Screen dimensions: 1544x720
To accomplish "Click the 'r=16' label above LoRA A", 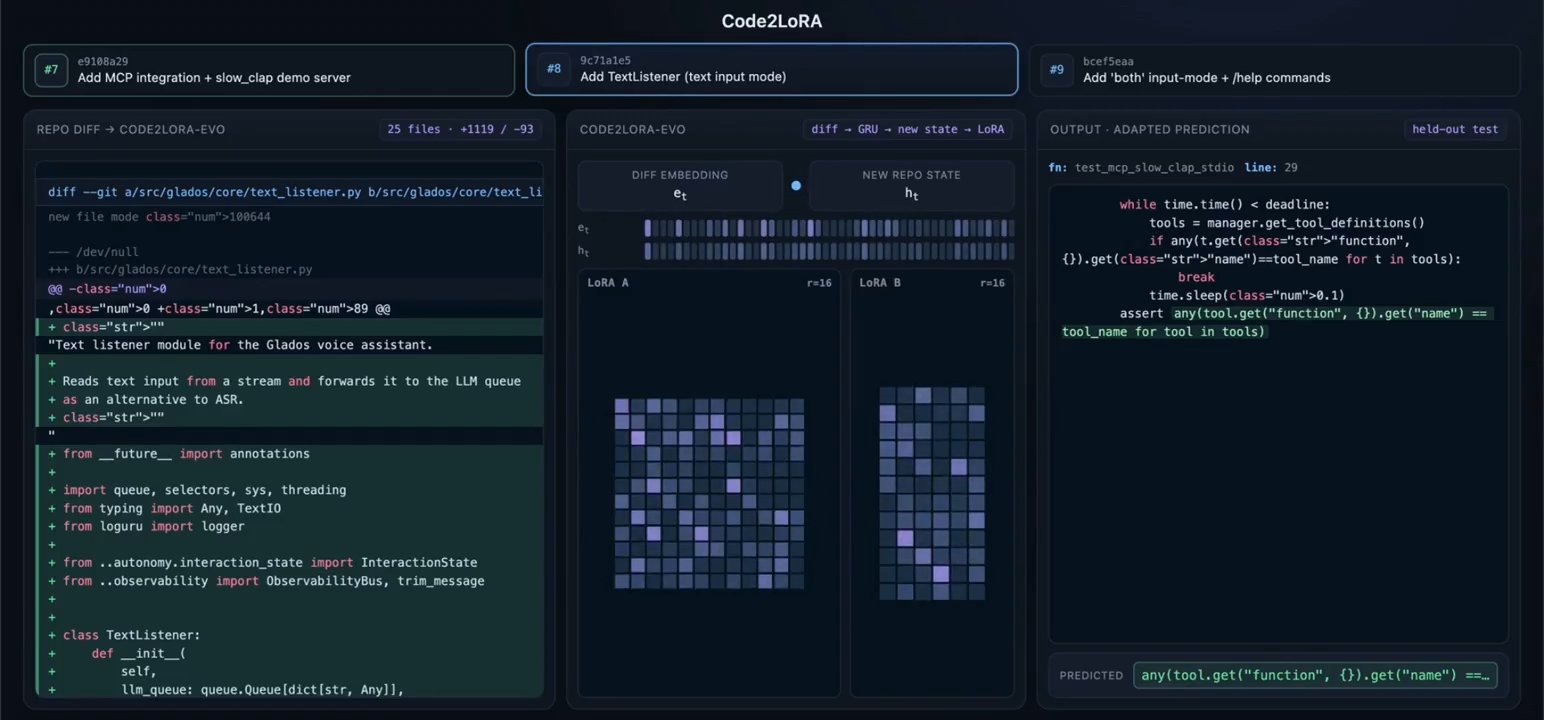I will (x=820, y=283).
